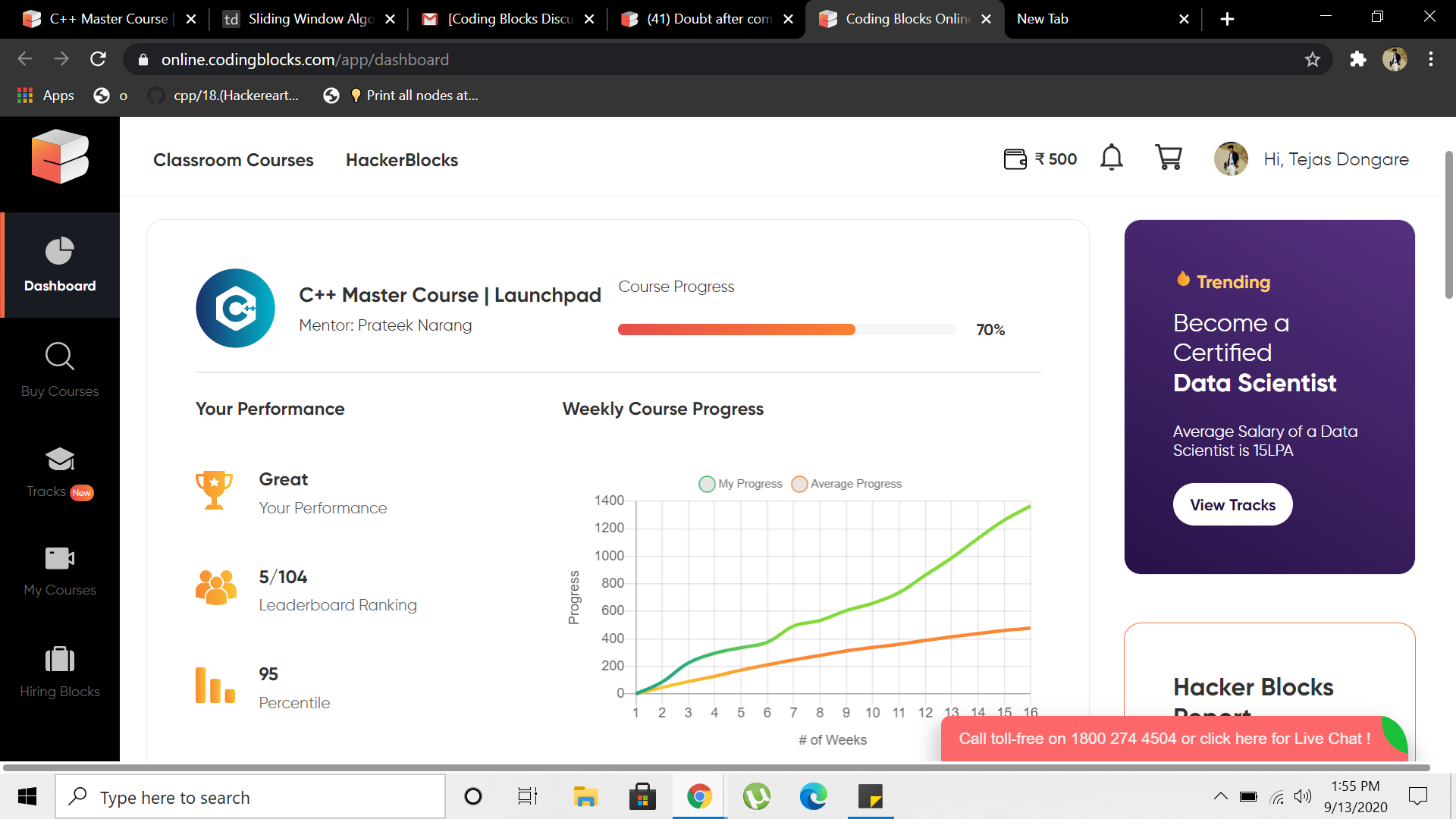The height and width of the screenshot is (819, 1456).
Task: Click the page vertical scrollbar
Action: point(1448,224)
